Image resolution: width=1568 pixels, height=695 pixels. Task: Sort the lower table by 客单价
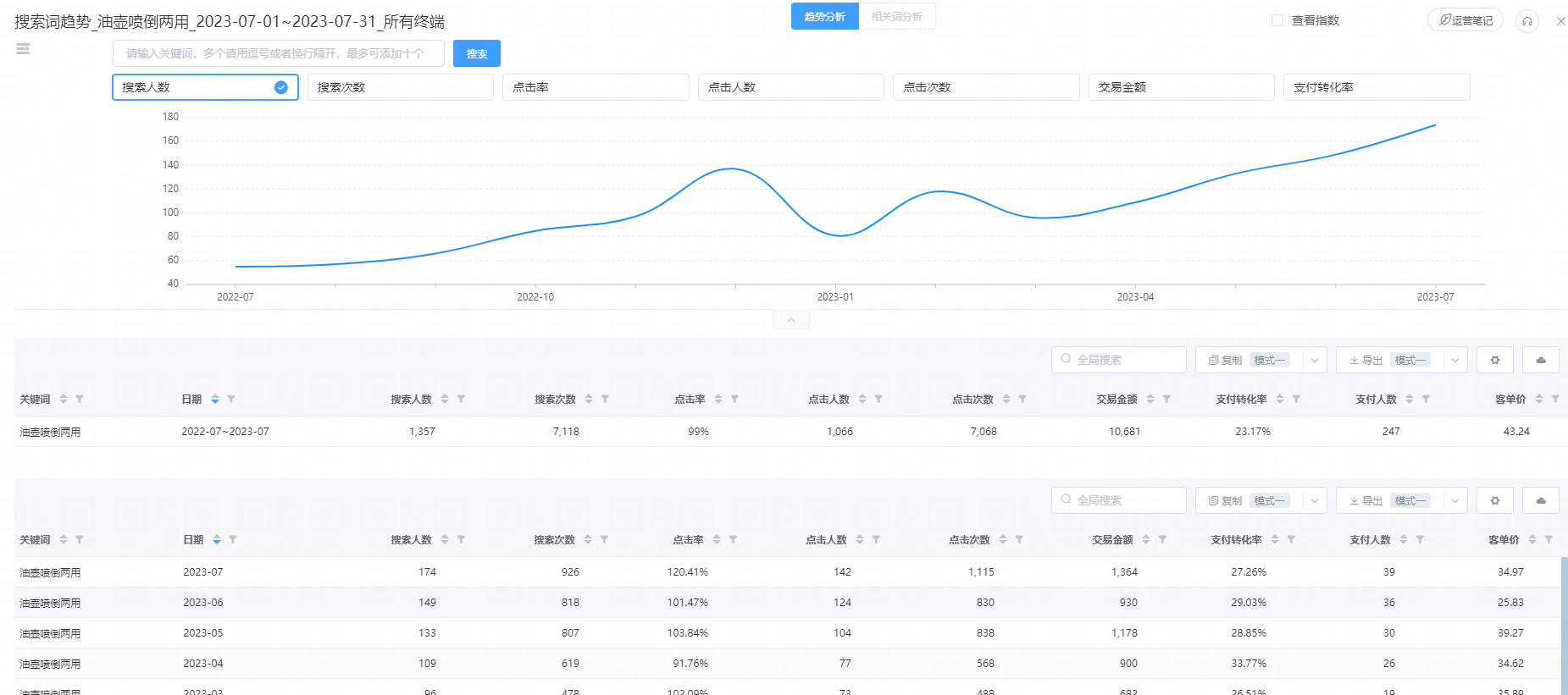pos(1532,539)
